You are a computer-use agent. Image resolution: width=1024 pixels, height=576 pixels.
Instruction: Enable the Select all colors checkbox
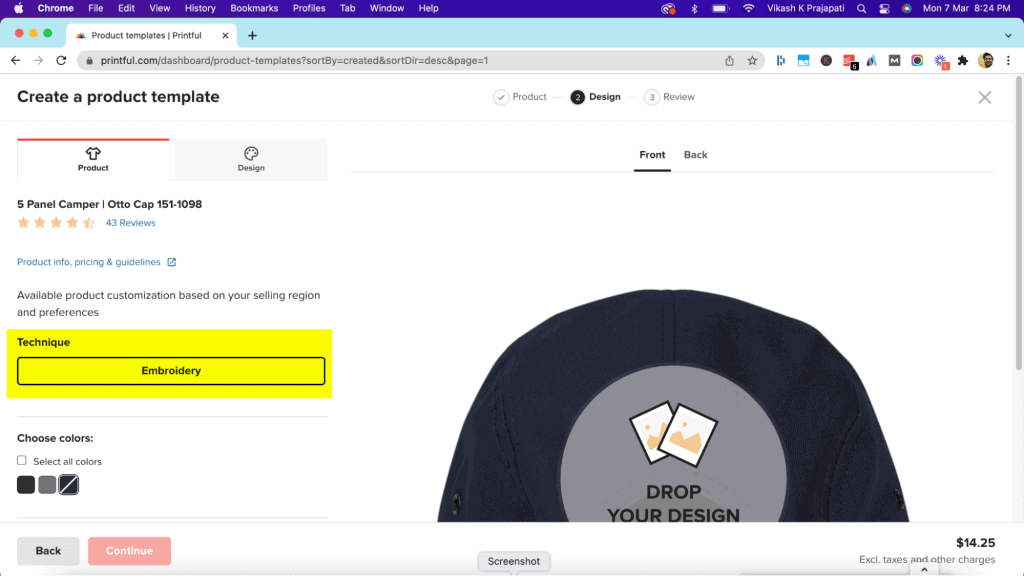[21, 460]
